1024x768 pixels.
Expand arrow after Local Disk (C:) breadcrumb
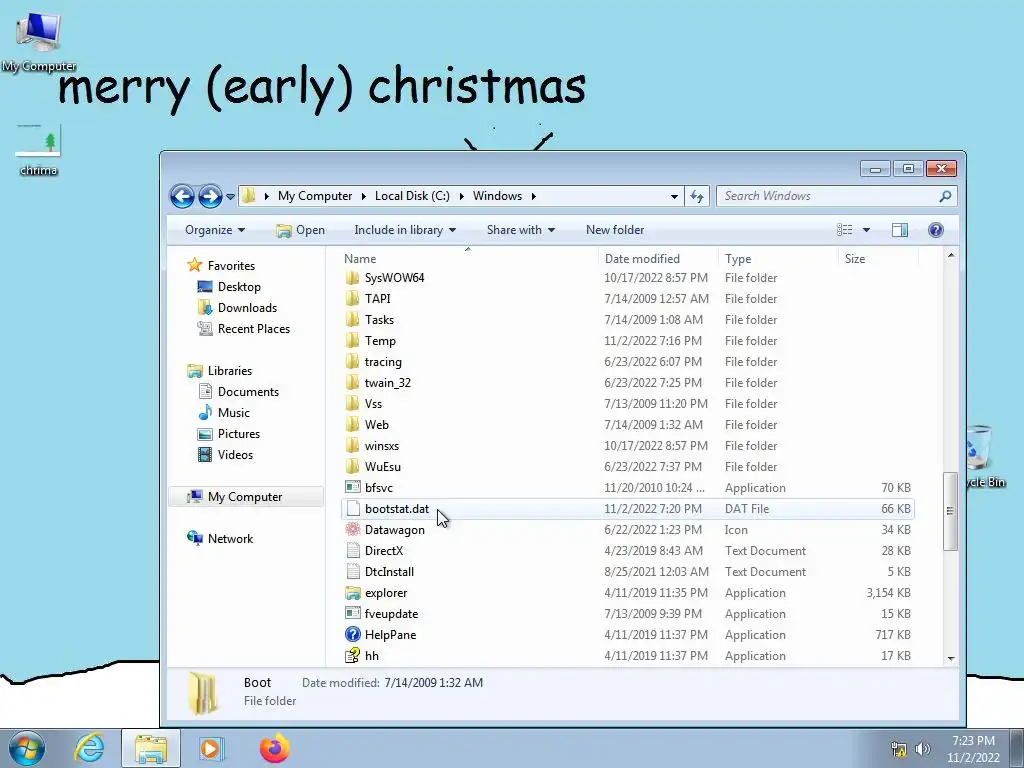(461, 196)
